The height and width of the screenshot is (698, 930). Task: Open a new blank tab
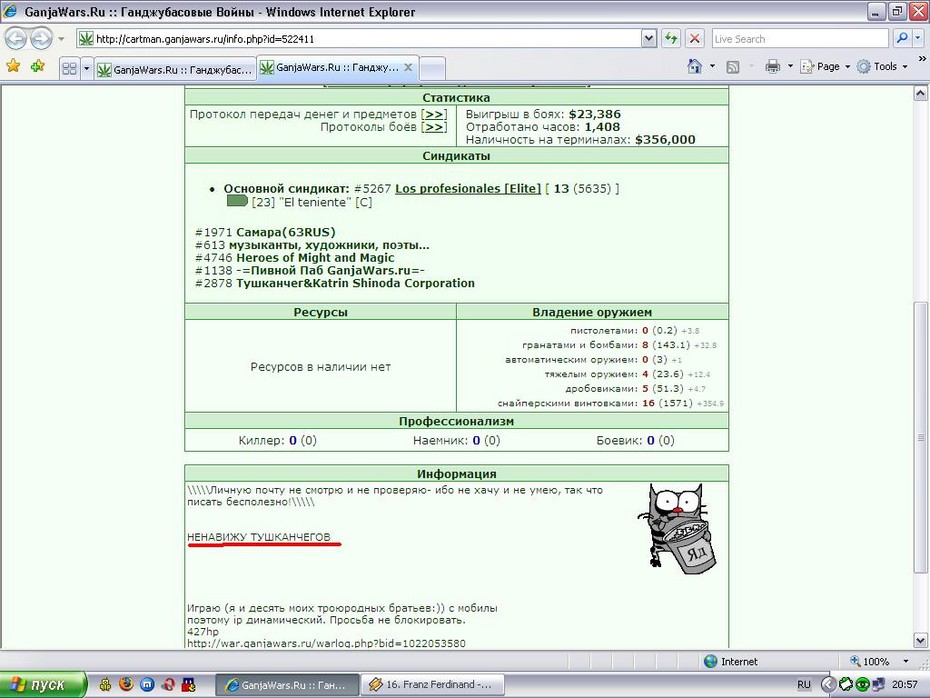432,69
